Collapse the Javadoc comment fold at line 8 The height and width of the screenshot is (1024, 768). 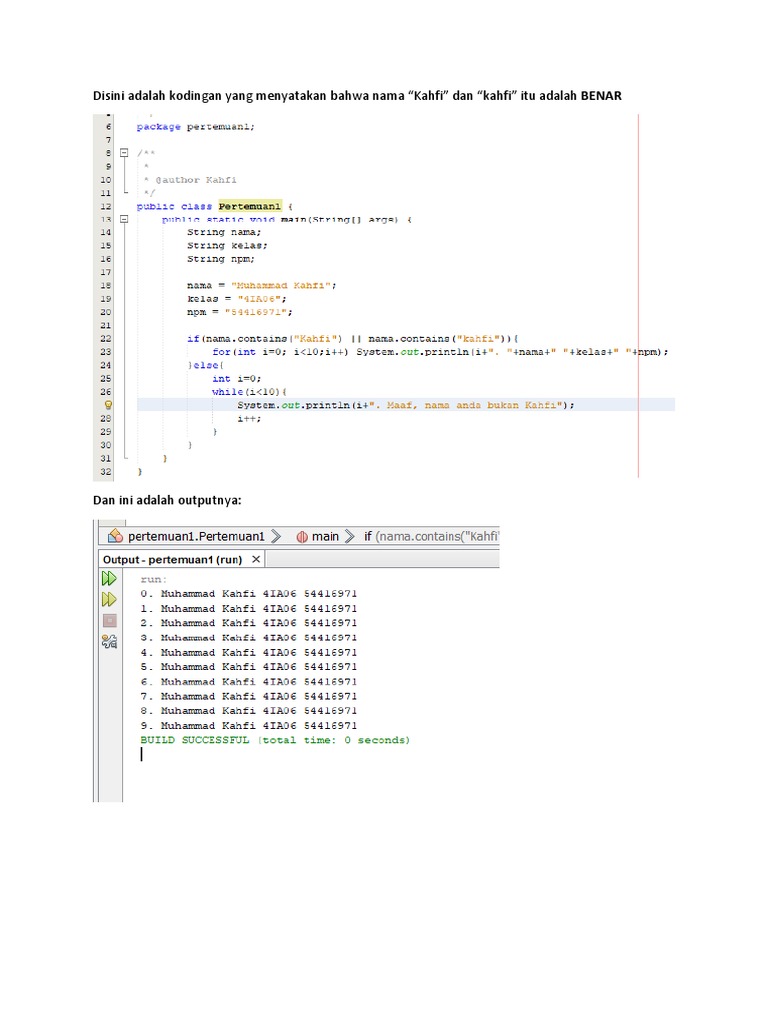[123, 153]
